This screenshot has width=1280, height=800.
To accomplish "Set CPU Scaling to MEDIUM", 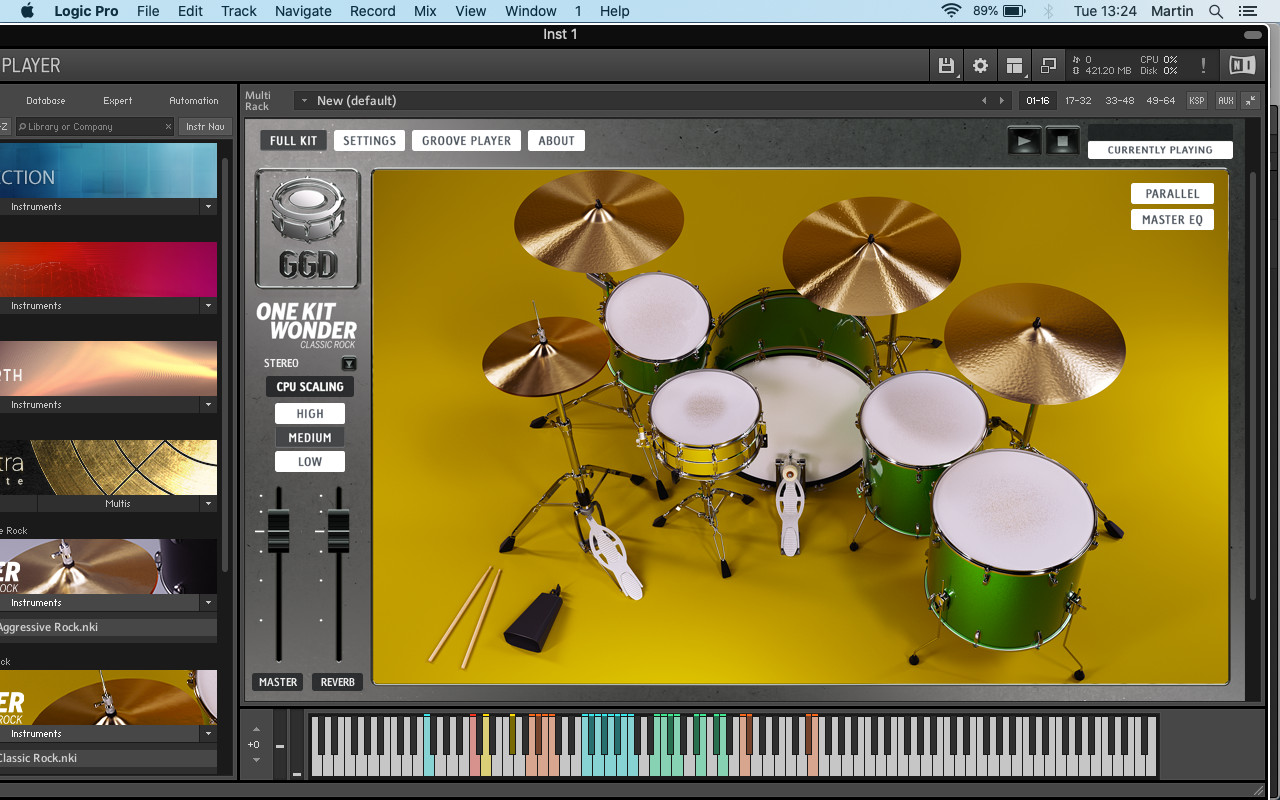I will (x=310, y=437).
